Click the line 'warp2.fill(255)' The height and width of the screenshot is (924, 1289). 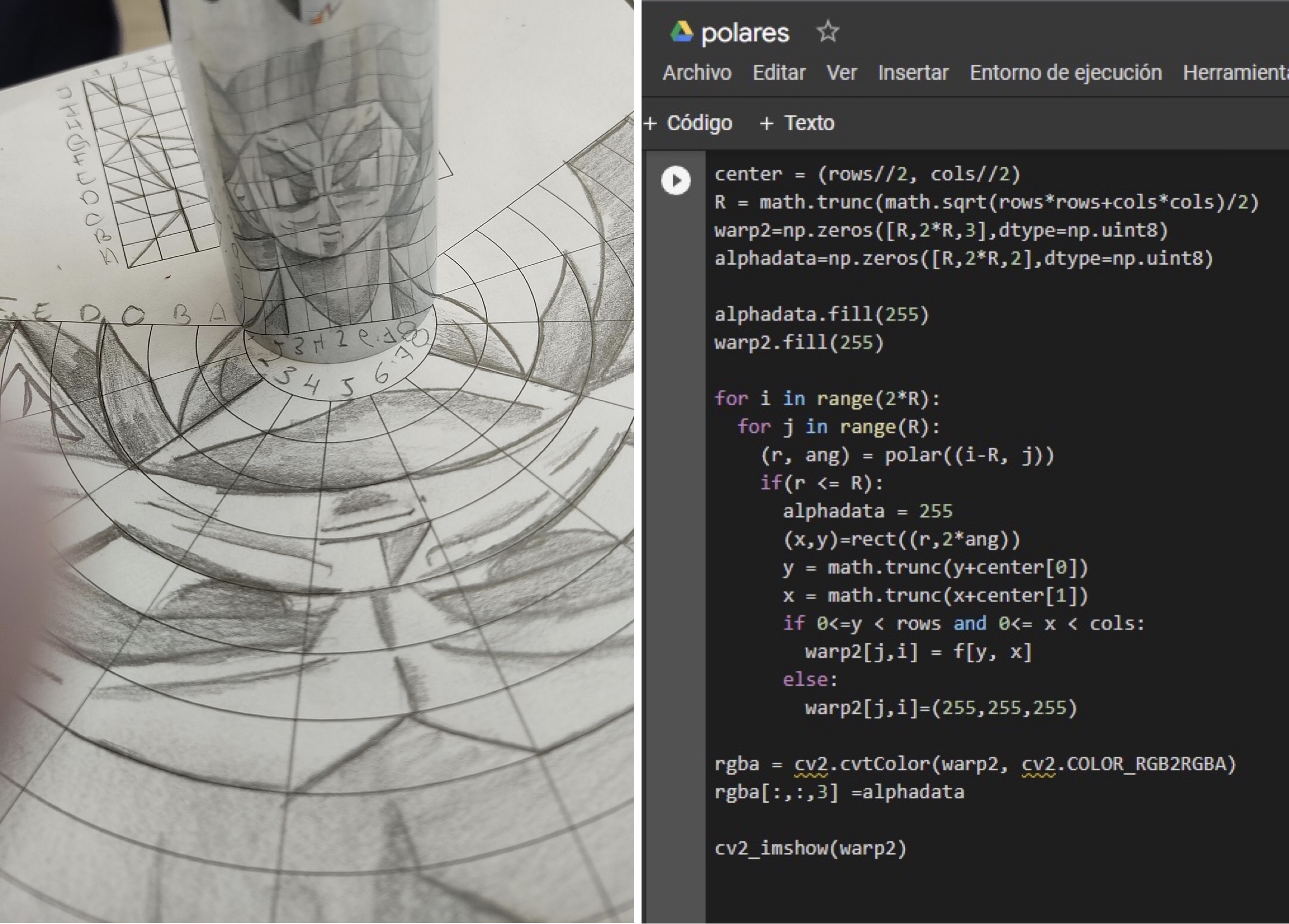click(799, 343)
